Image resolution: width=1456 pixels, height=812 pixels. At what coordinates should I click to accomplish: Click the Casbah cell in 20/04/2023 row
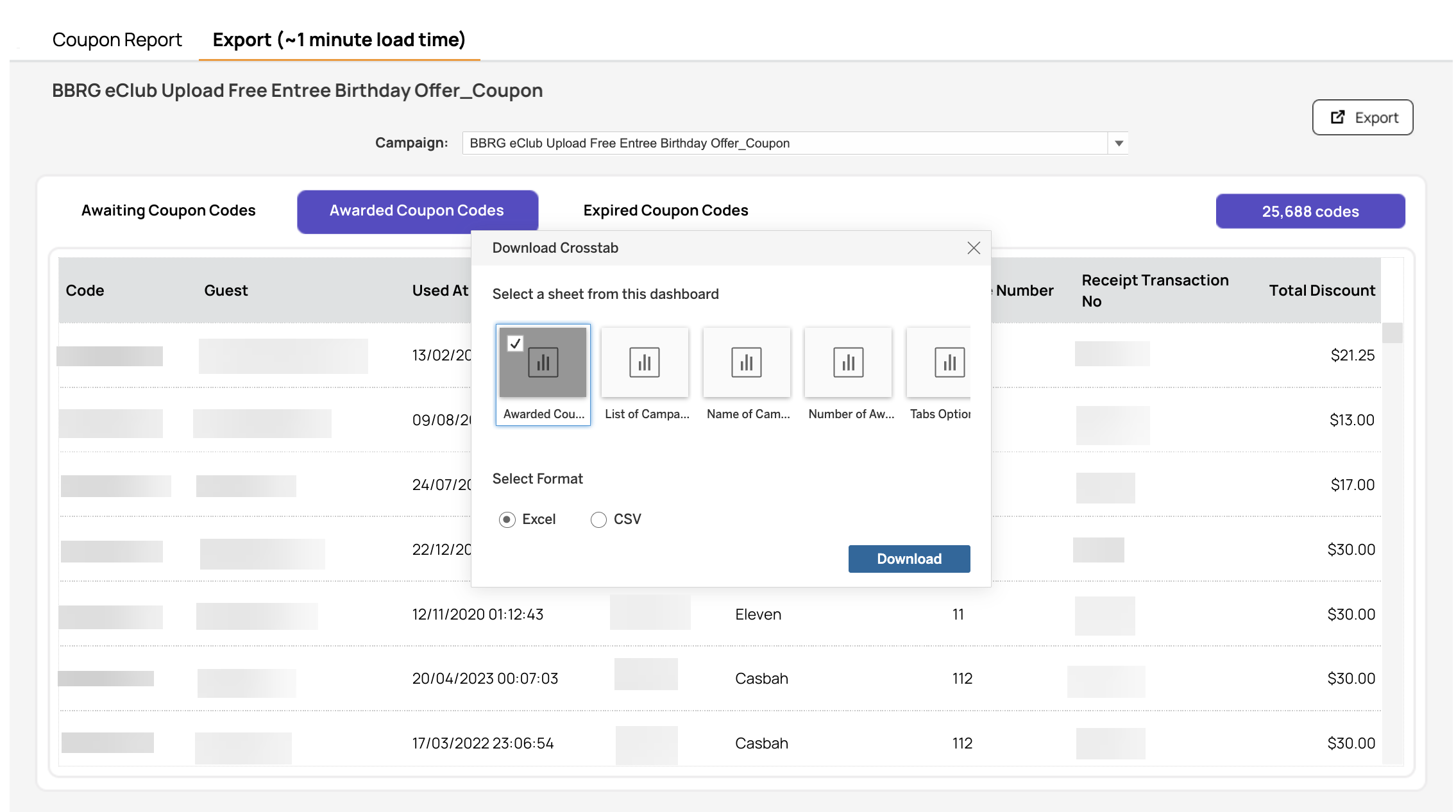click(x=761, y=679)
